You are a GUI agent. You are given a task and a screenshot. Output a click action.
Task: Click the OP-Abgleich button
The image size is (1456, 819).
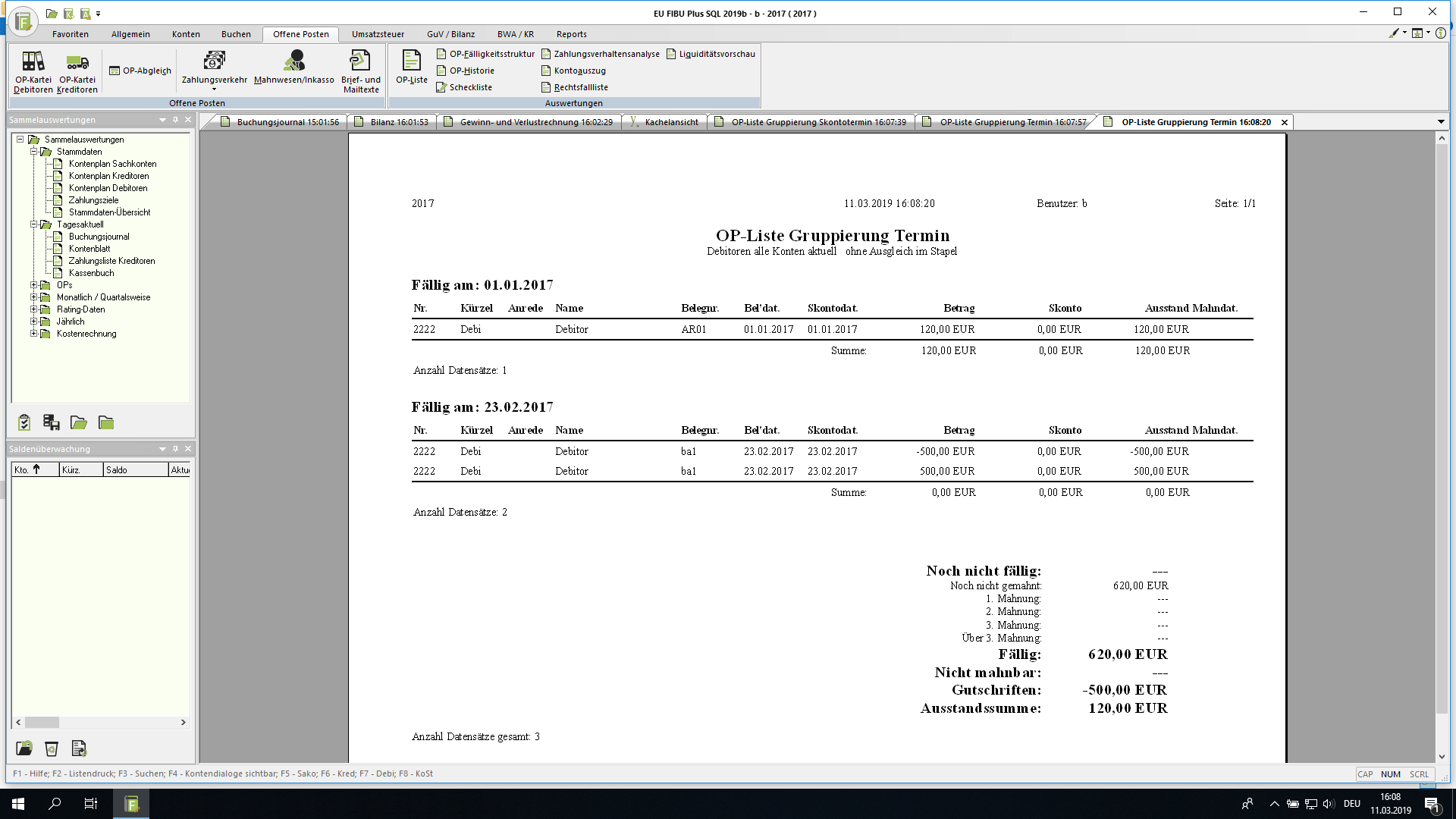pyautogui.click(x=140, y=71)
